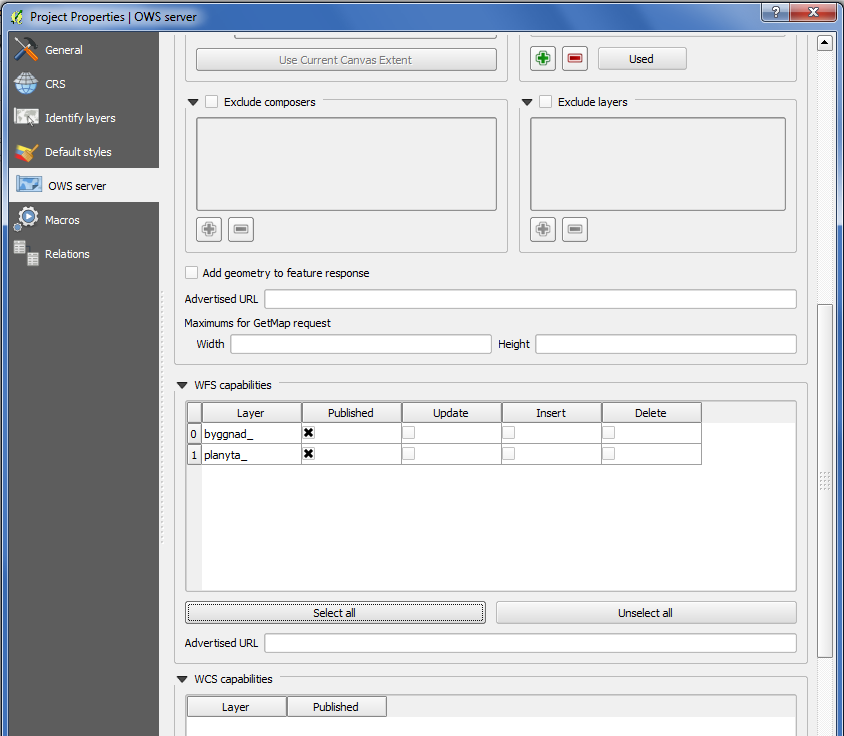Collapse the WCS capabilities section
The height and width of the screenshot is (736, 844).
182,679
